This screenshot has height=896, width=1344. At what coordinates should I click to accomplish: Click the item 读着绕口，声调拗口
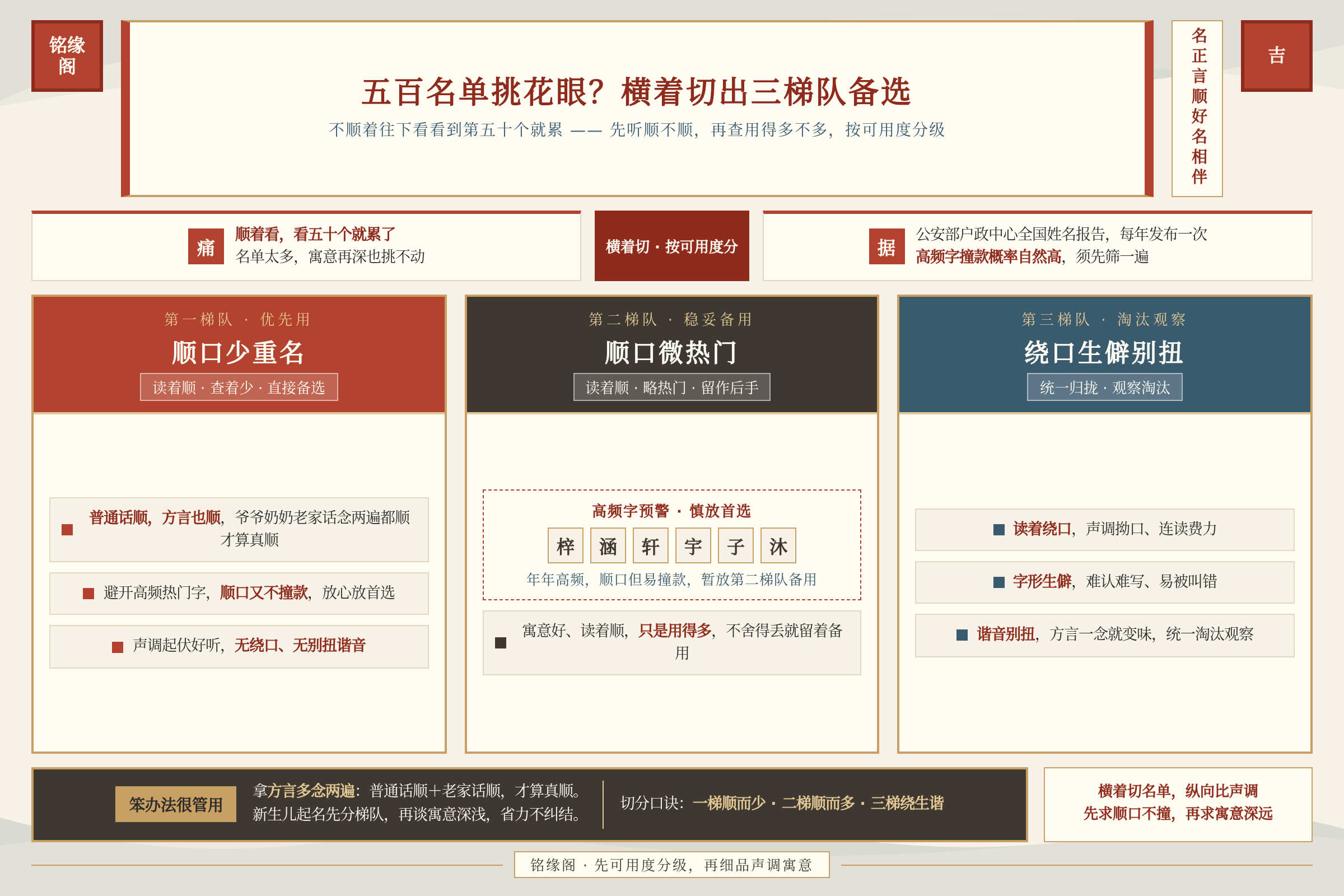coord(1104,530)
